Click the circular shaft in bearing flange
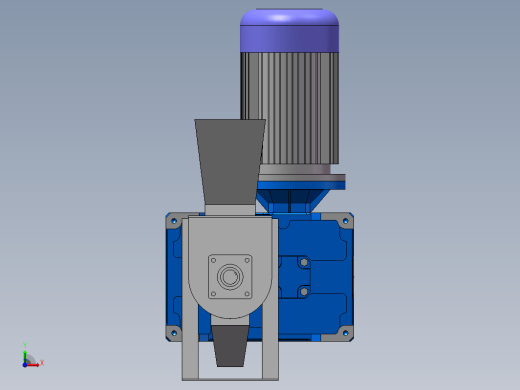Screen dimensions: 520x390 230,277
